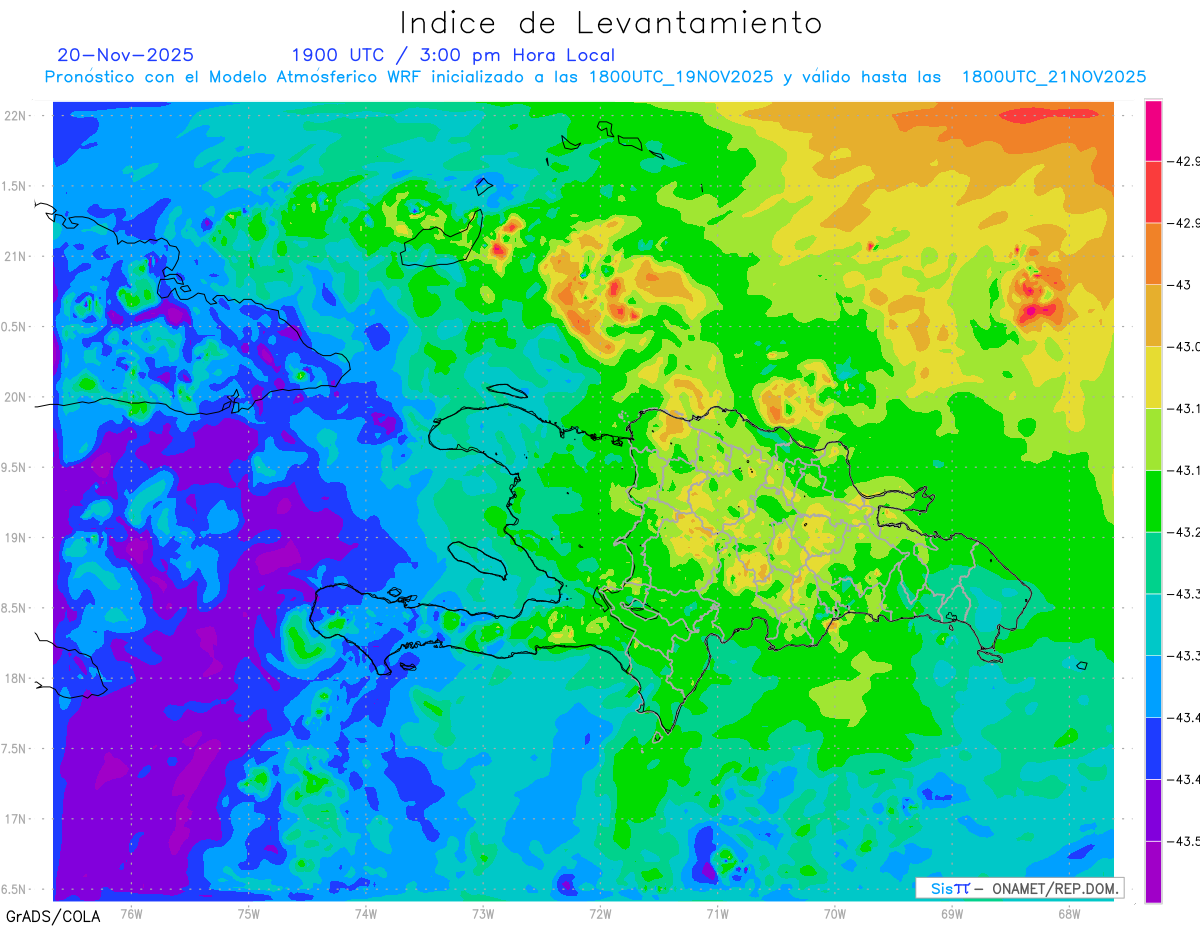
Task: Click the "68W" longitude label
Action: tap(1069, 913)
